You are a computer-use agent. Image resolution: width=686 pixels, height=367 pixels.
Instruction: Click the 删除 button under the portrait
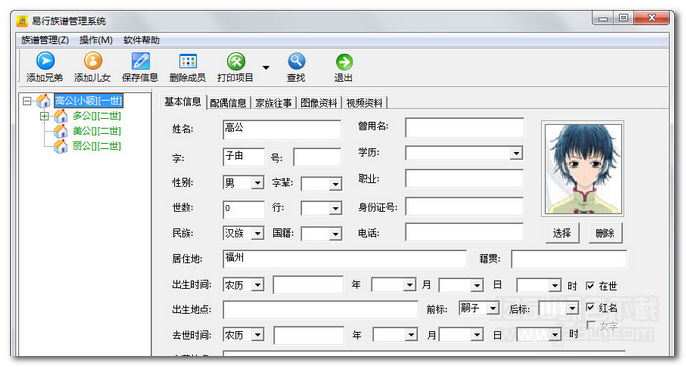[x=605, y=233]
